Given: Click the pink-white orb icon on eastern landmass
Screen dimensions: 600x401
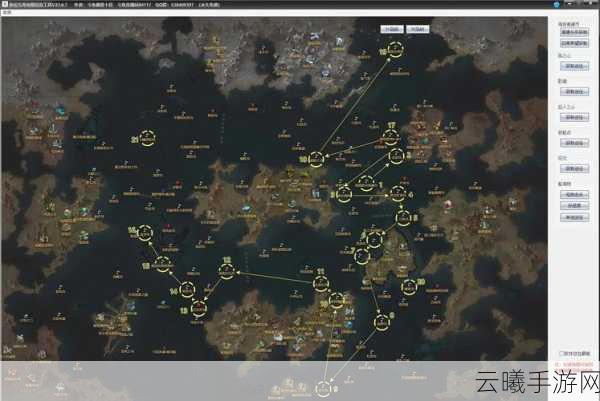Looking at the screenshot, I should 447,204.
